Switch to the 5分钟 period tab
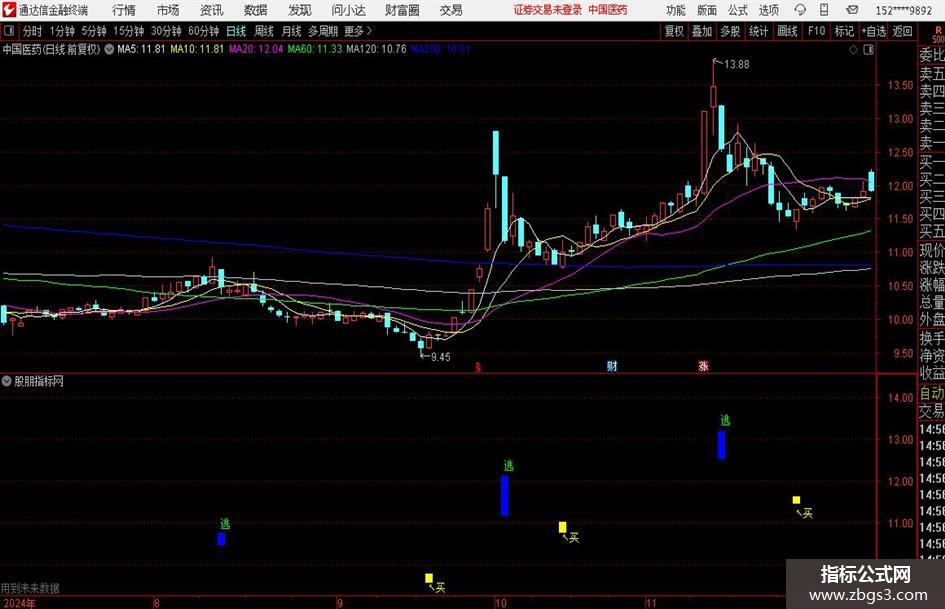The image size is (945, 609). pyautogui.click(x=93, y=31)
